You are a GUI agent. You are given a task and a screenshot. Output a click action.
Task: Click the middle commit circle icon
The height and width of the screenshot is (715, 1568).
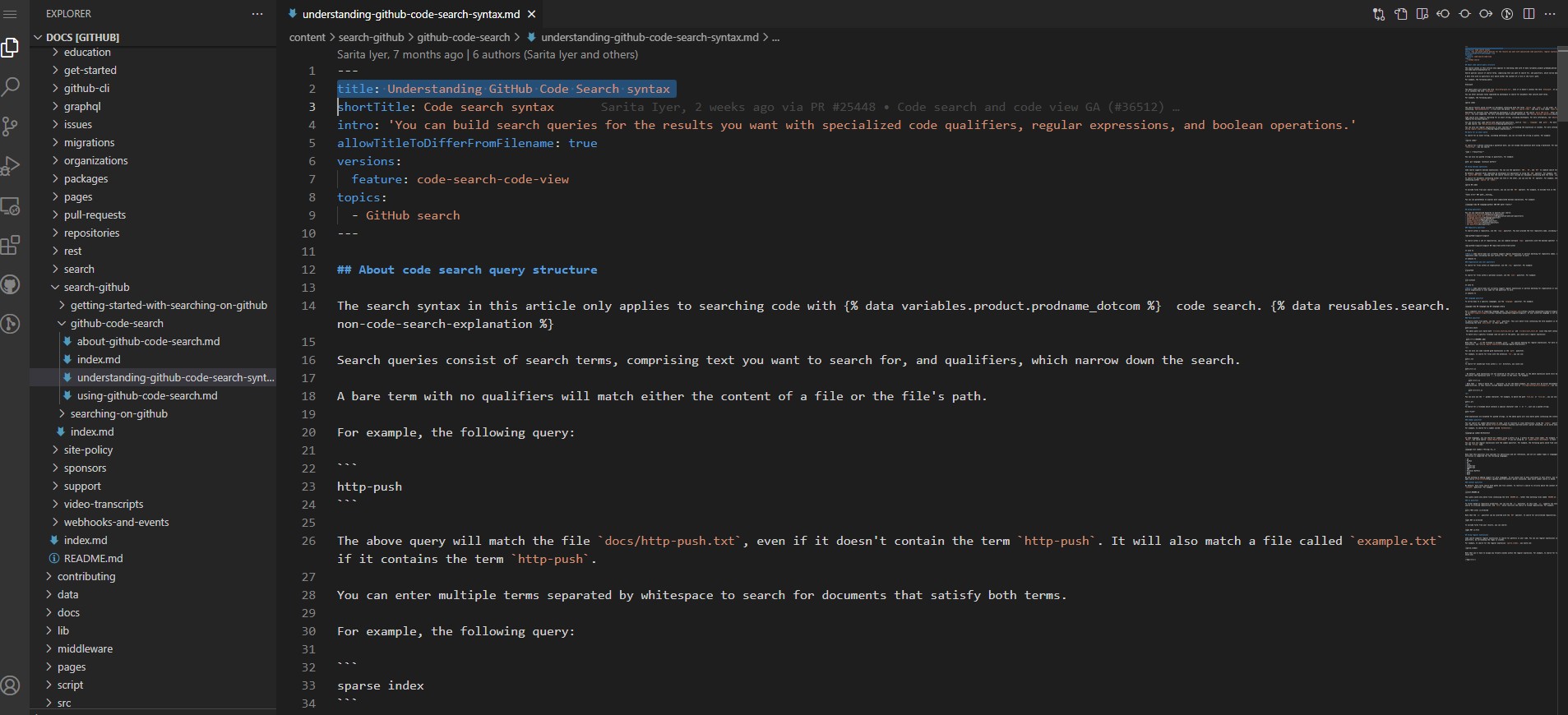[x=1464, y=14]
